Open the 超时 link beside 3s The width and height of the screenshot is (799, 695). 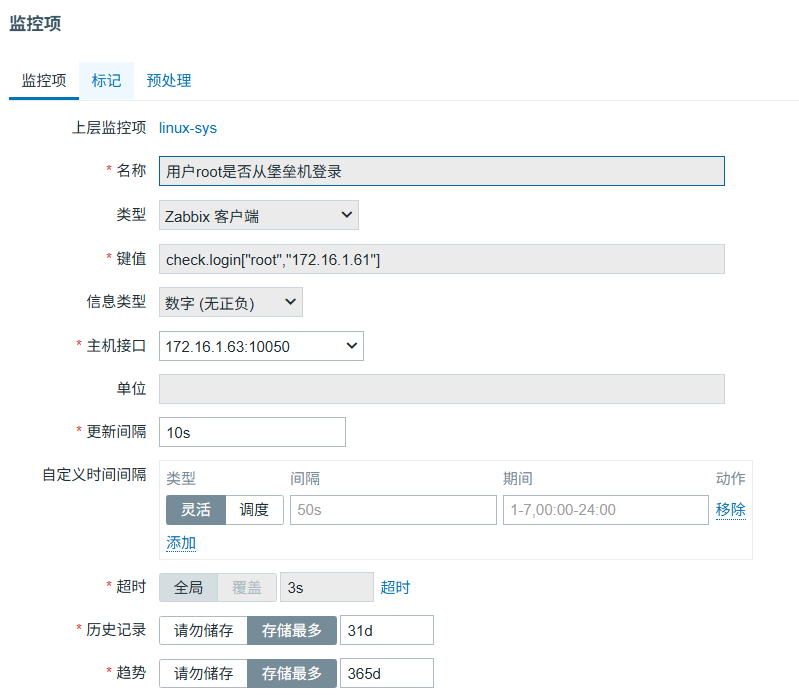pyautogui.click(x=395, y=587)
